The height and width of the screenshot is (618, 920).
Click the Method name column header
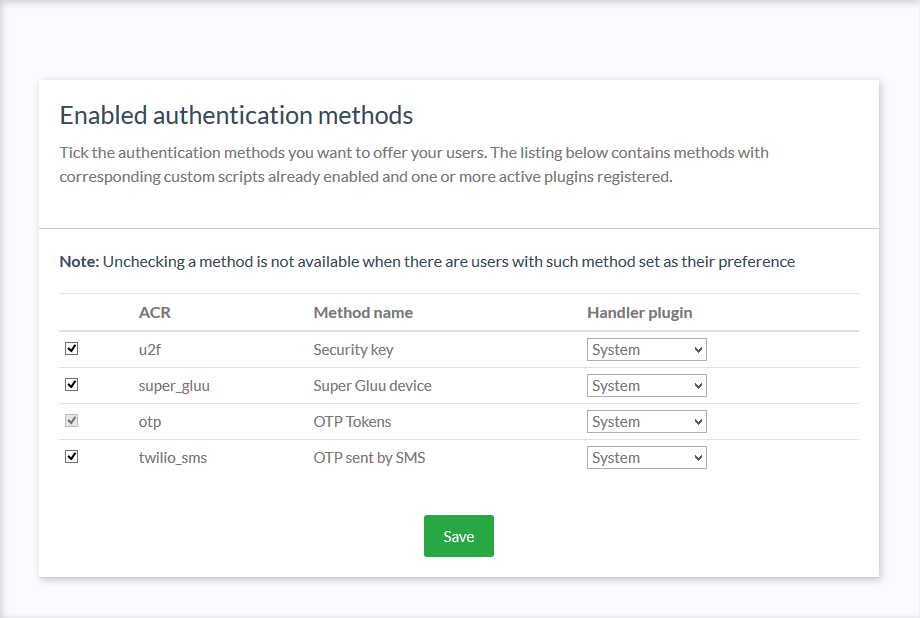point(362,312)
